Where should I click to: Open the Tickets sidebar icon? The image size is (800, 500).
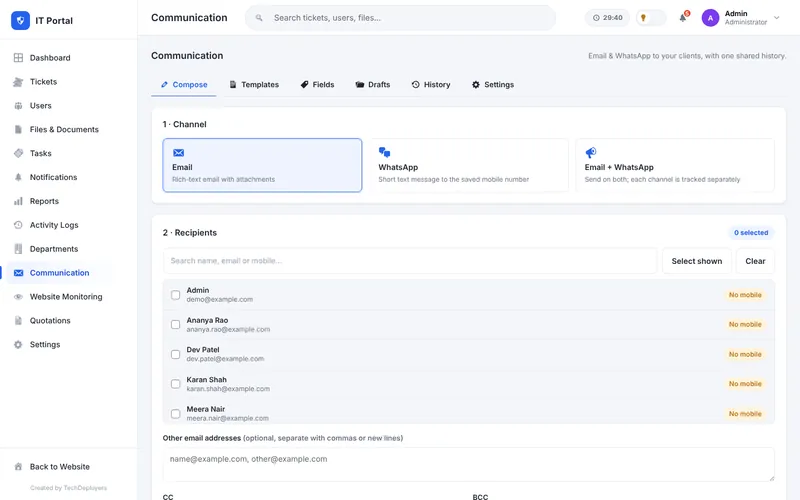[18, 82]
